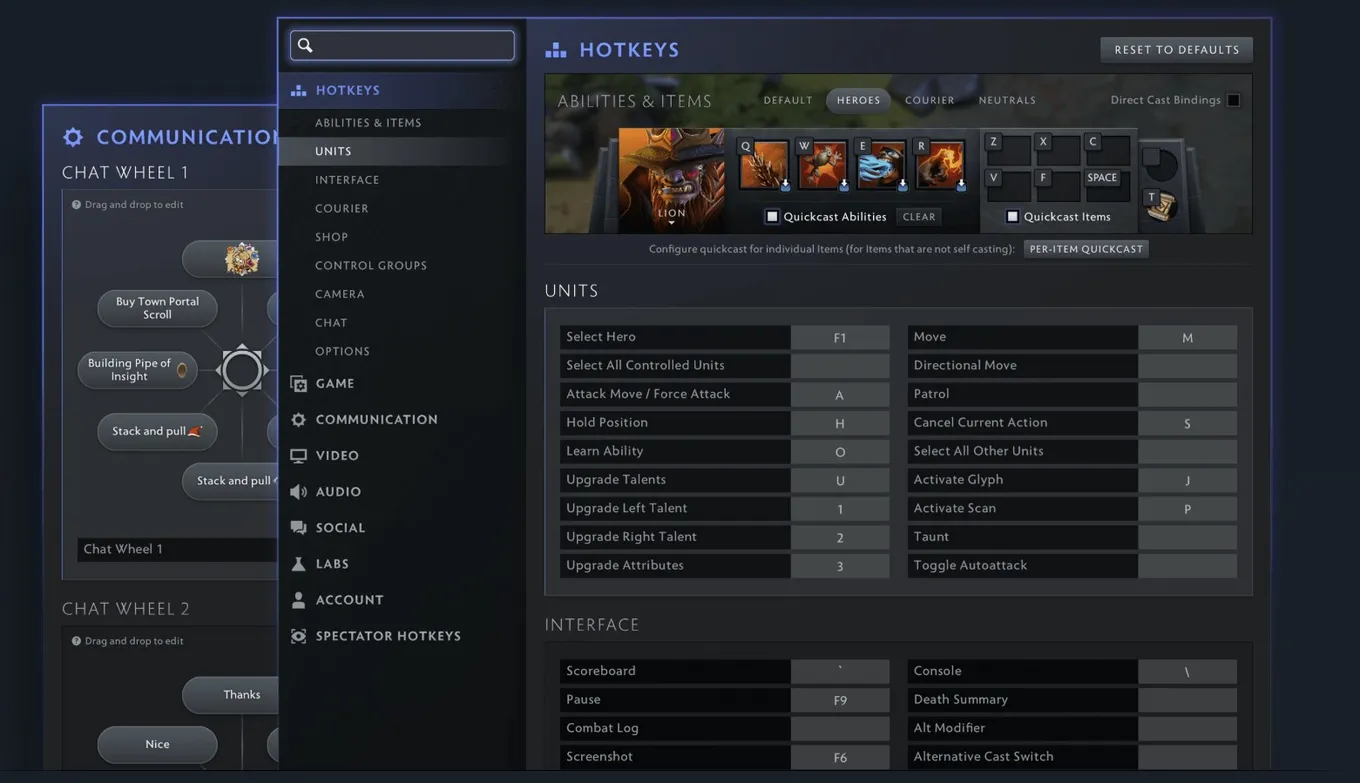Click the Buy Town Portal Scroll chat wheel entry

tap(157, 308)
